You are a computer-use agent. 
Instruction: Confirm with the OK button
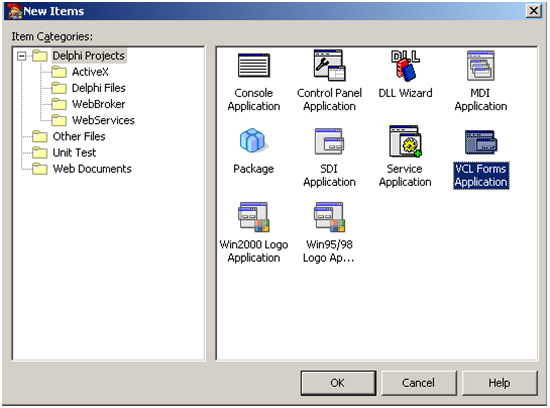coord(338,383)
